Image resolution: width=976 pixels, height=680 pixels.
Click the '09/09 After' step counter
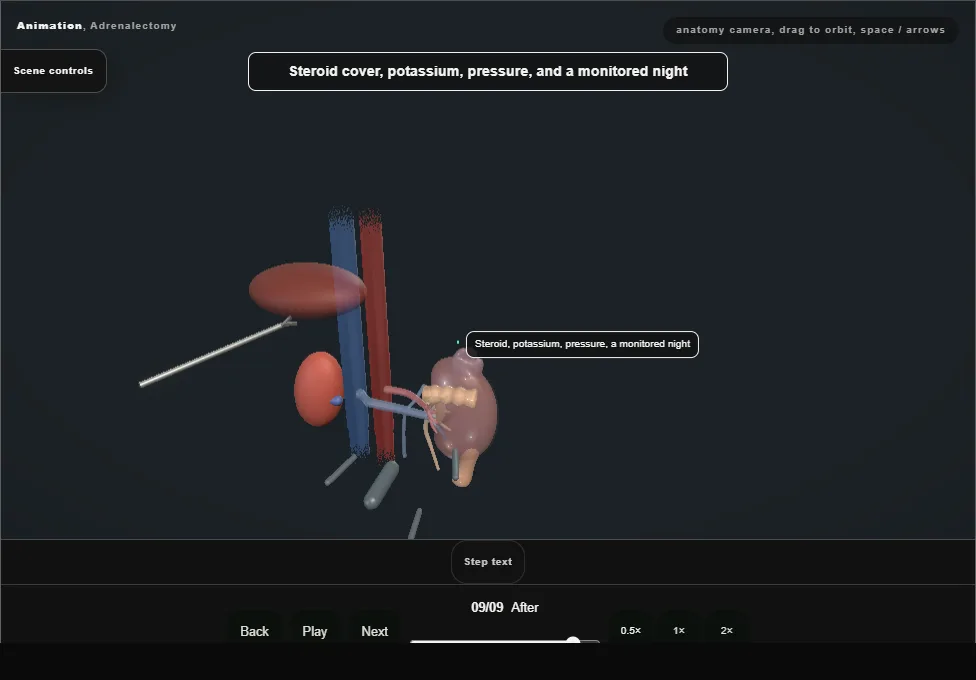coord(505,607)
